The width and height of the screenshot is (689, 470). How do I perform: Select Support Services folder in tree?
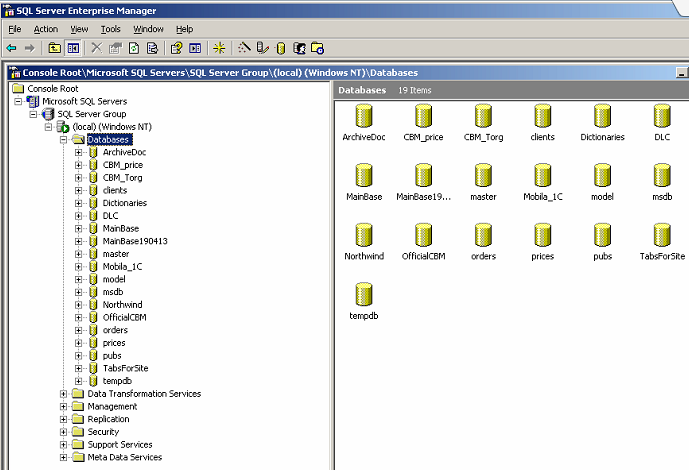click(x=120, y=445)
